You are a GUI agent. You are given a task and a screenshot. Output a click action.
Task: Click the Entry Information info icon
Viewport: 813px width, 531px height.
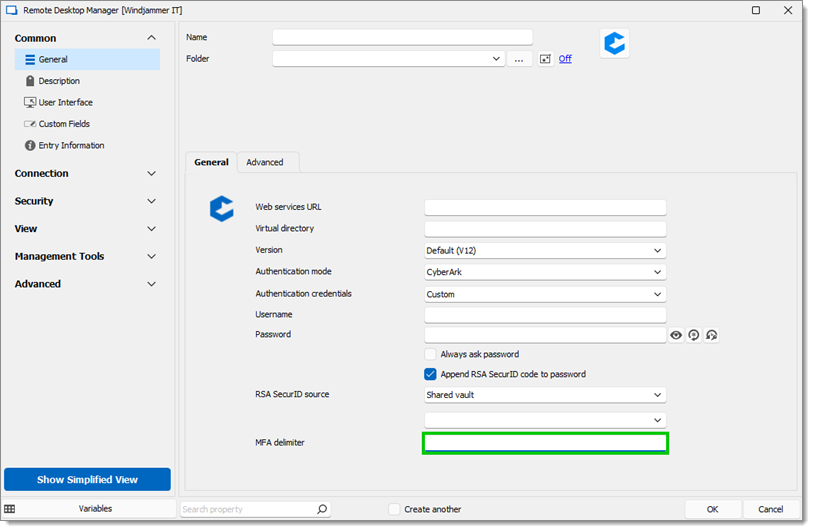coord(30,146)
